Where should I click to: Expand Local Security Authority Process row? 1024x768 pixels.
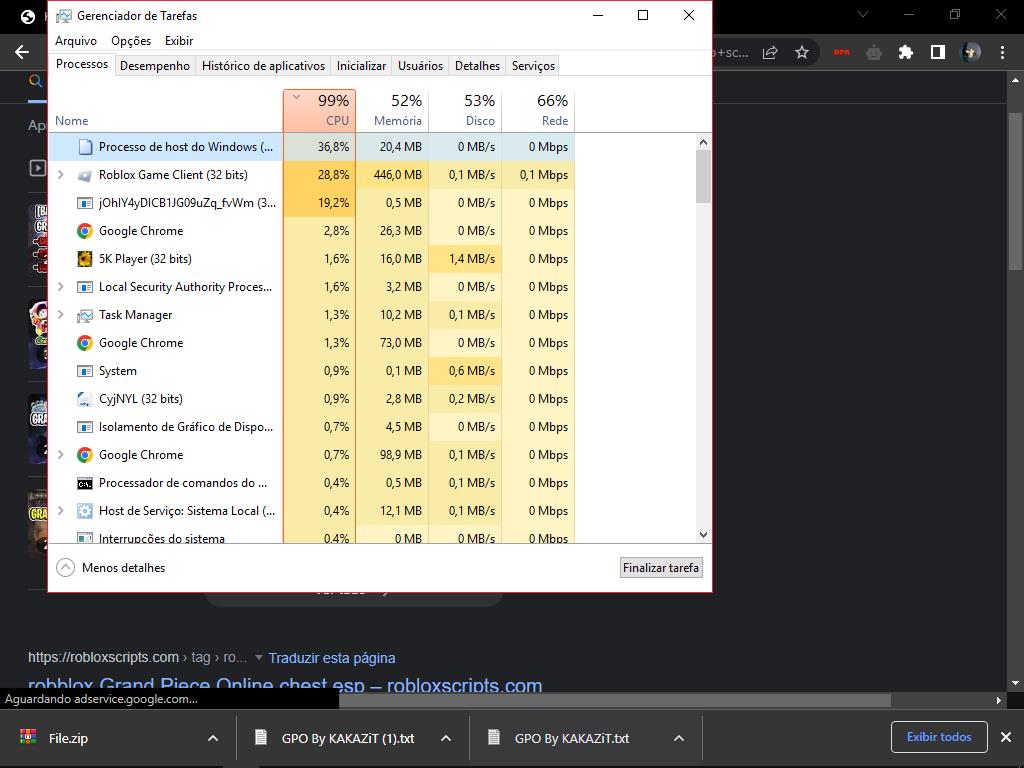[x=61, y=287]
